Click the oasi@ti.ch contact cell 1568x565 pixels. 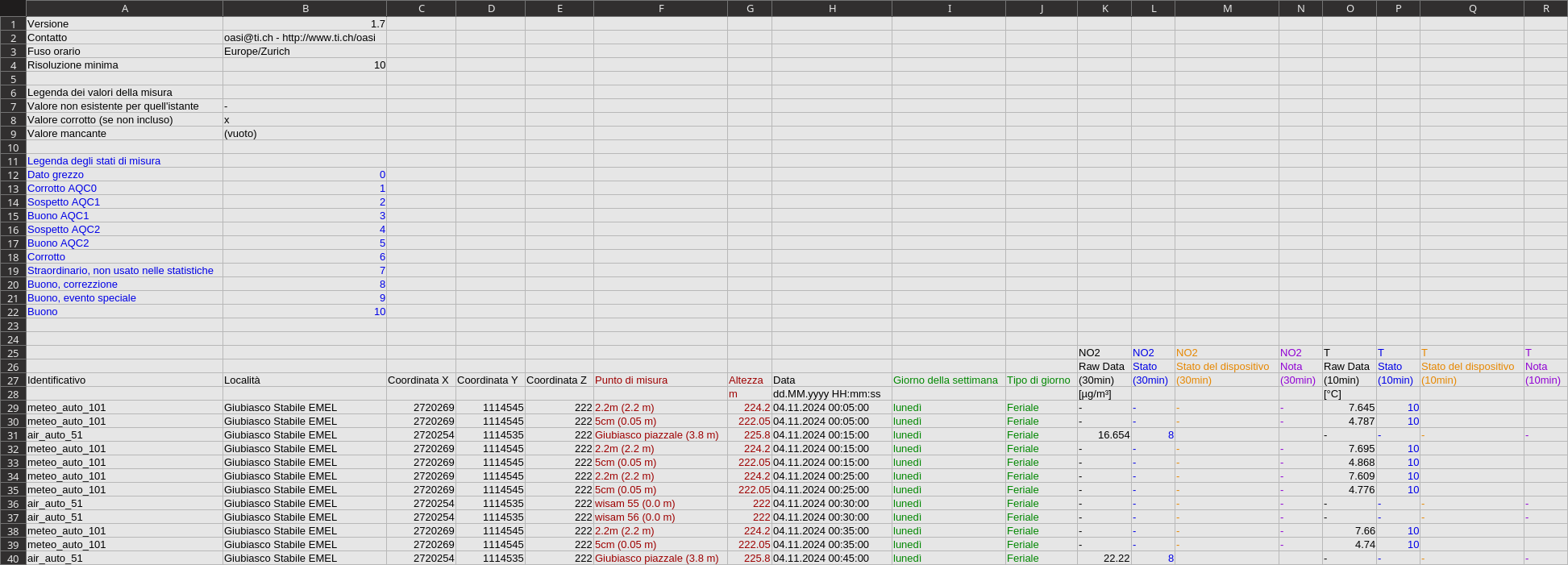[x=304, y=38]
